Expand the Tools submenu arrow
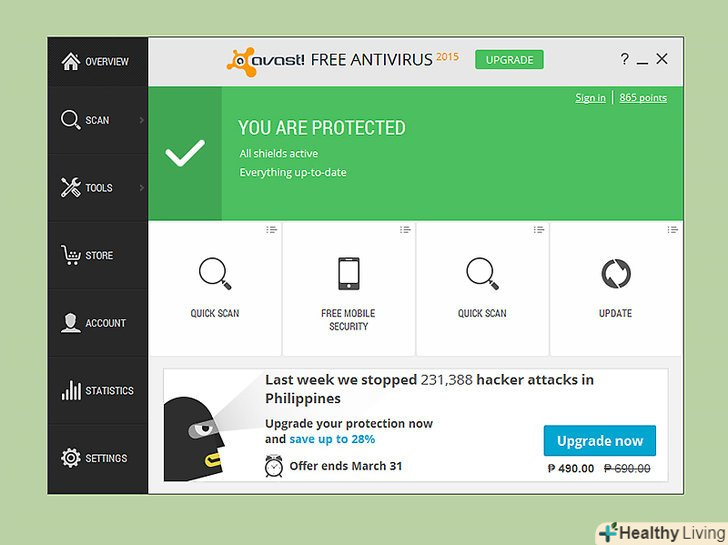 142,188
